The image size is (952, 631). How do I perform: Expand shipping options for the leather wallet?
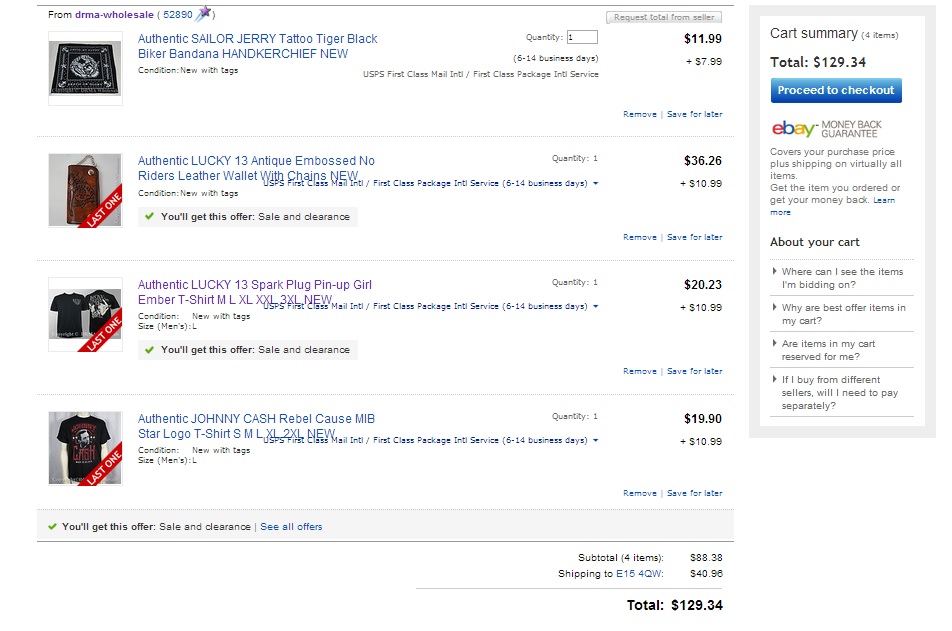click(x=596, y=184)
